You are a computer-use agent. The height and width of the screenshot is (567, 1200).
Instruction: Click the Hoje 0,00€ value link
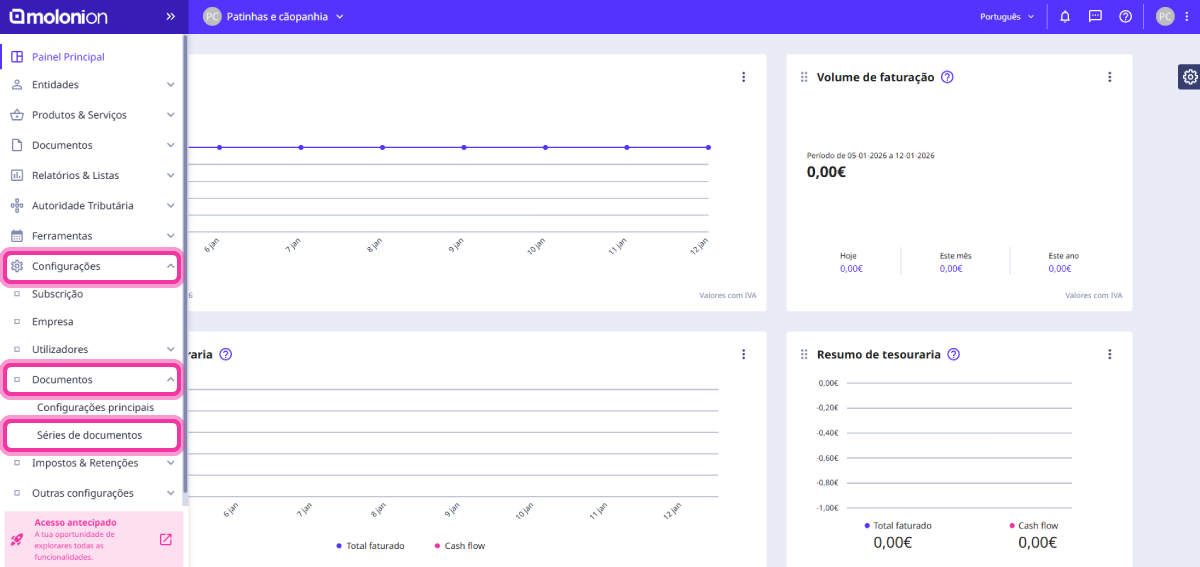(851, 268)
